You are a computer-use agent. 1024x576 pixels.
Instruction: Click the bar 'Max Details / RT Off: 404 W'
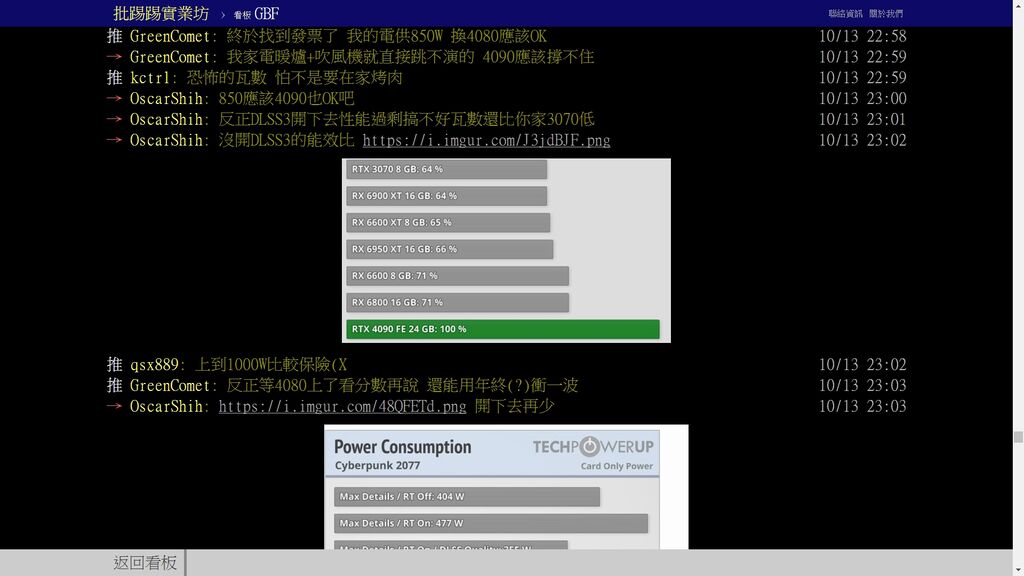467,497
